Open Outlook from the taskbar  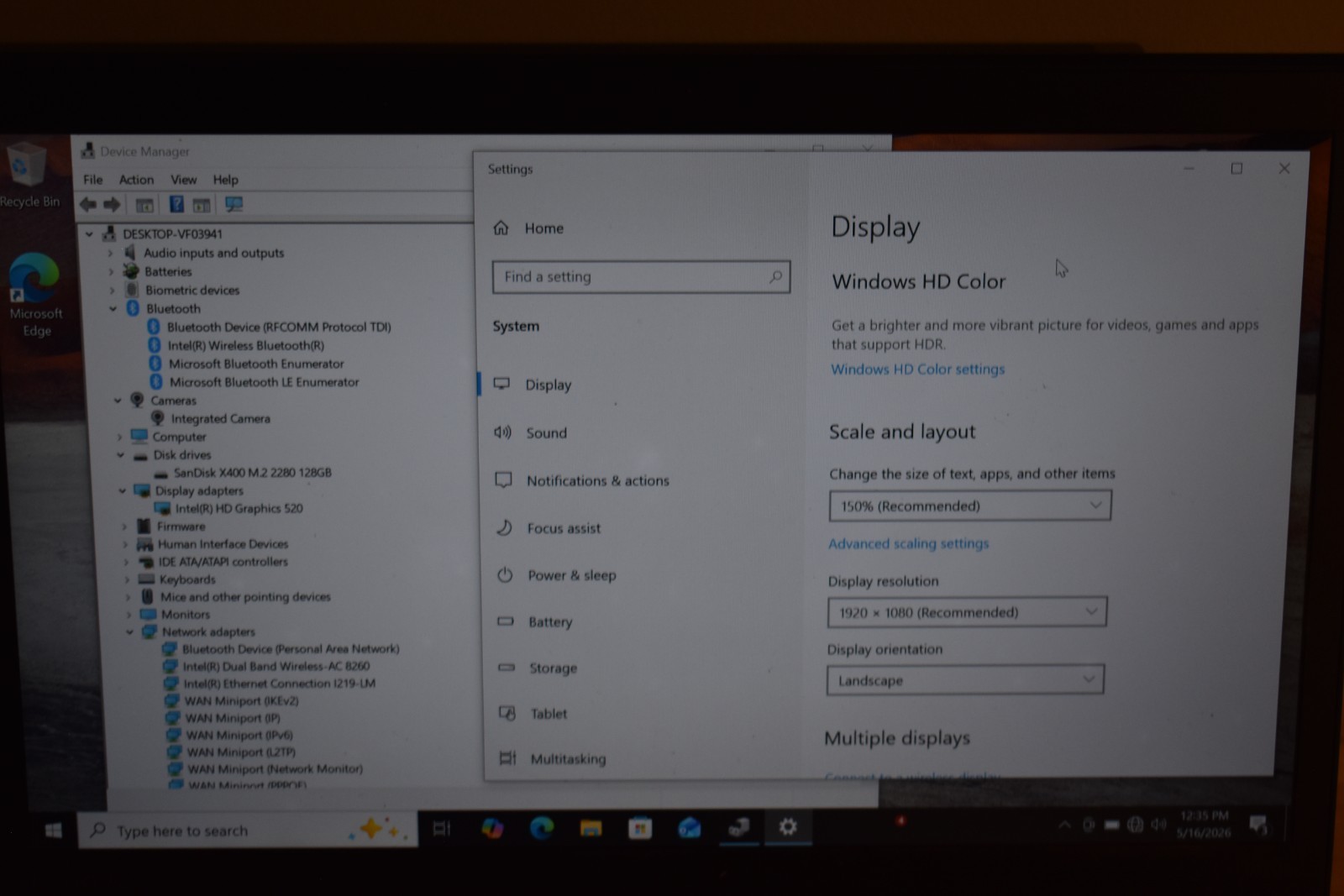690,829
